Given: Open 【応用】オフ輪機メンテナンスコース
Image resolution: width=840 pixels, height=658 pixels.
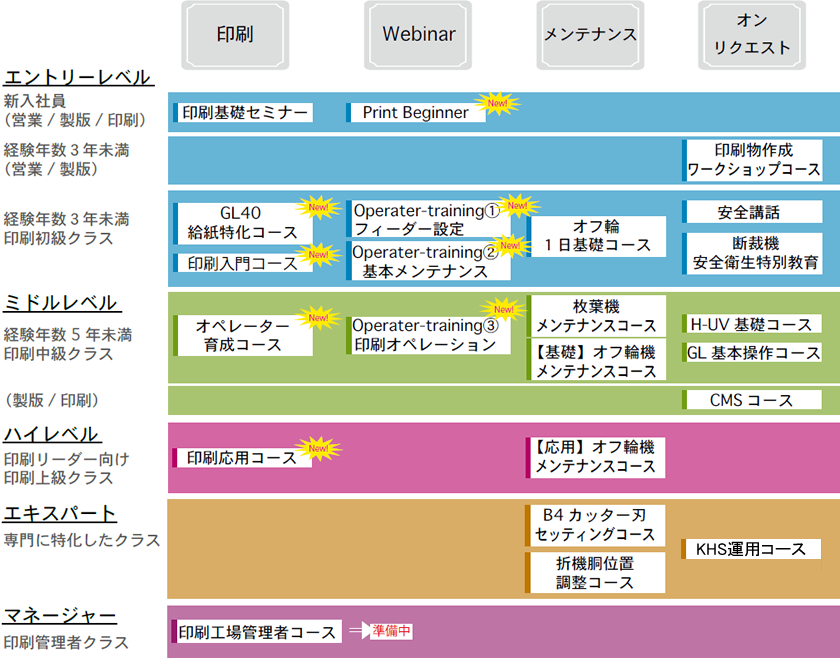Looking at the screenshot, I should click(x=595, y=458).
